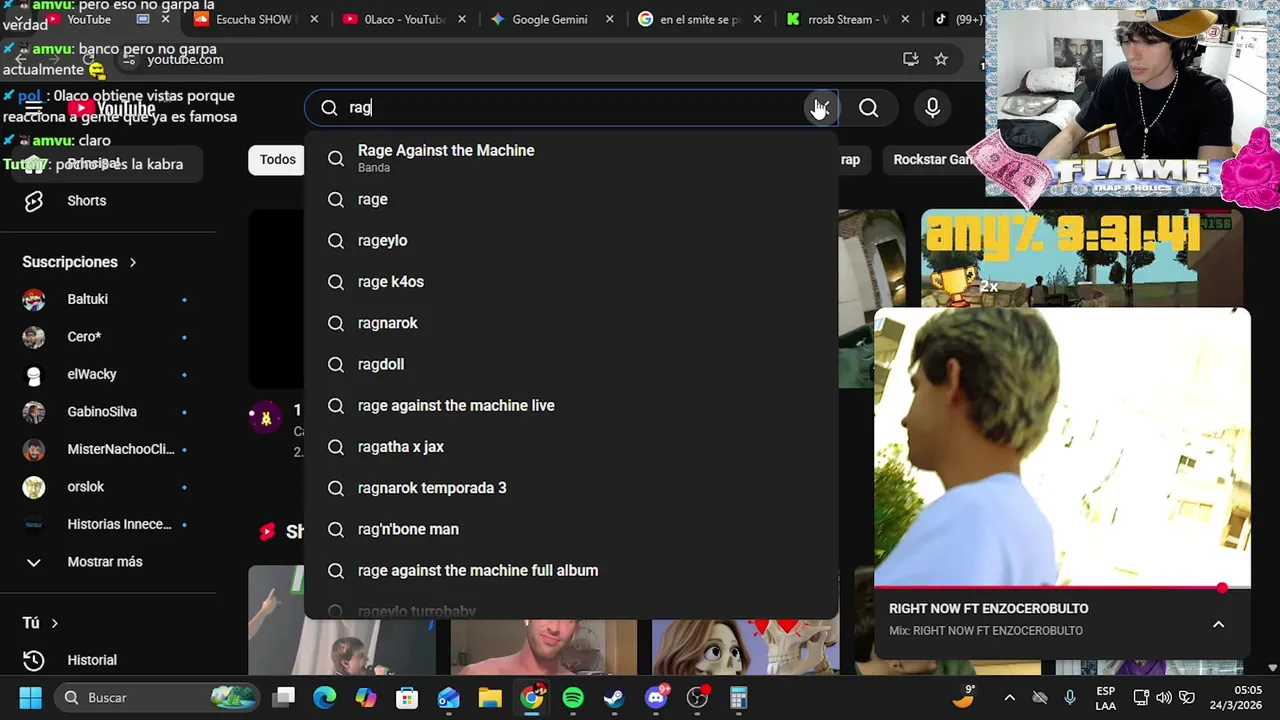Choose "rag'n'bone man" suggestion
Image resolution: width=1280 pixels, height=720 pixels.
point(571,529)
